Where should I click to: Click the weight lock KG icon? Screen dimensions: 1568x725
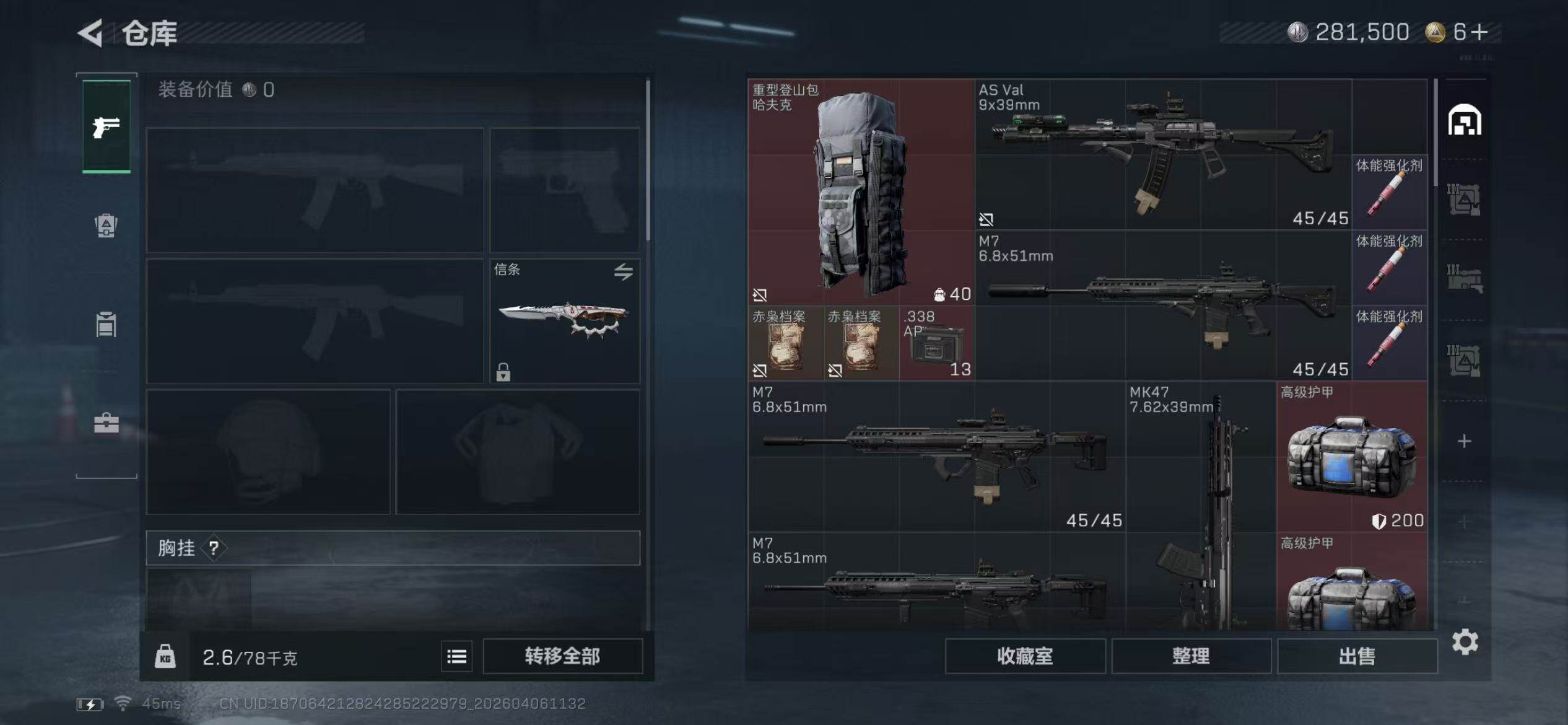click(x=165, y=656)
